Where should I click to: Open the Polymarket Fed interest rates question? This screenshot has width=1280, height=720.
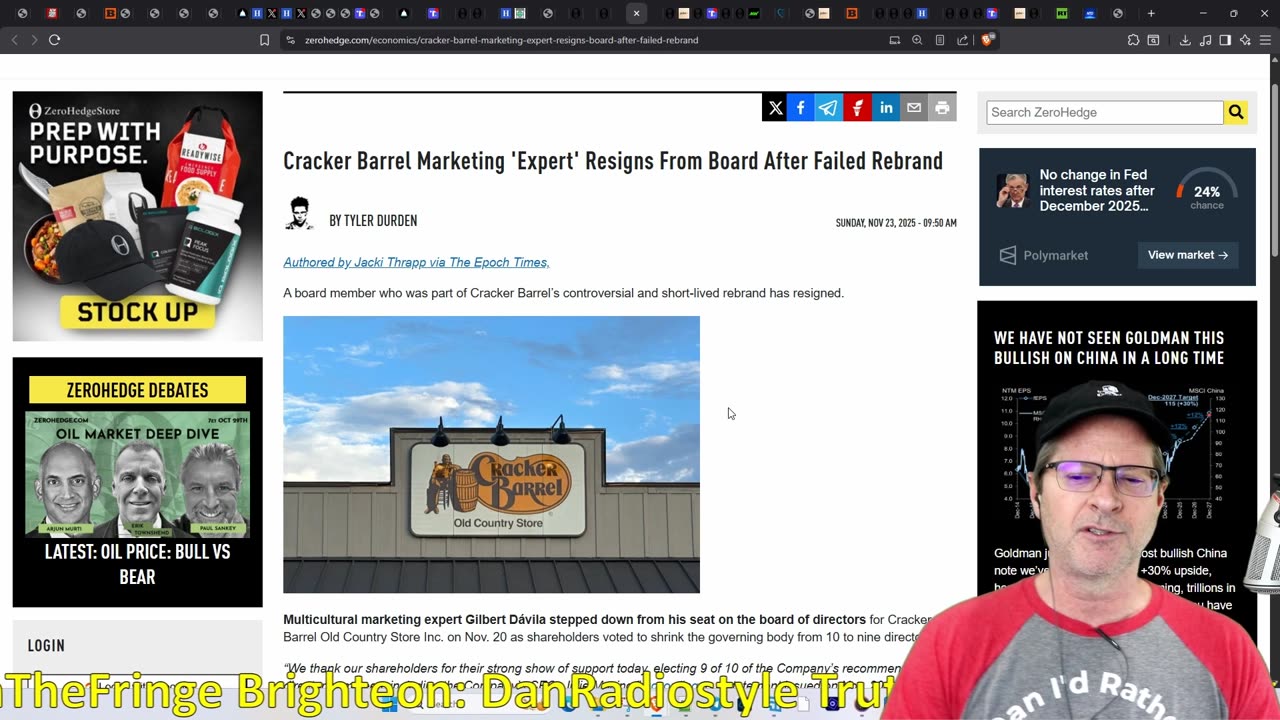[1097, 190]
